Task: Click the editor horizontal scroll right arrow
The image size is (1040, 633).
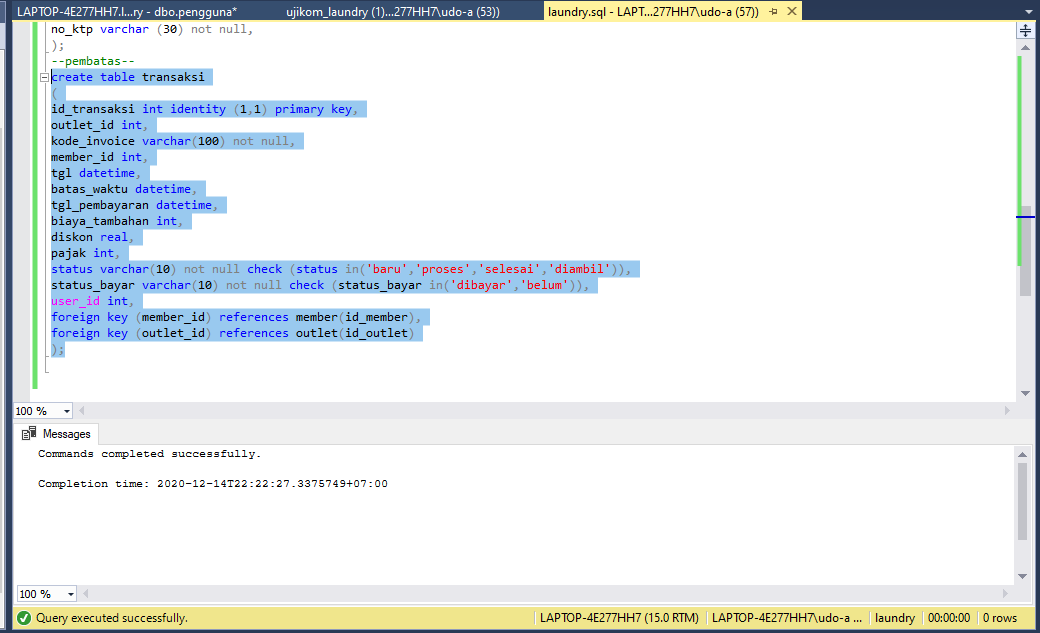Action: click(1007, 411)
